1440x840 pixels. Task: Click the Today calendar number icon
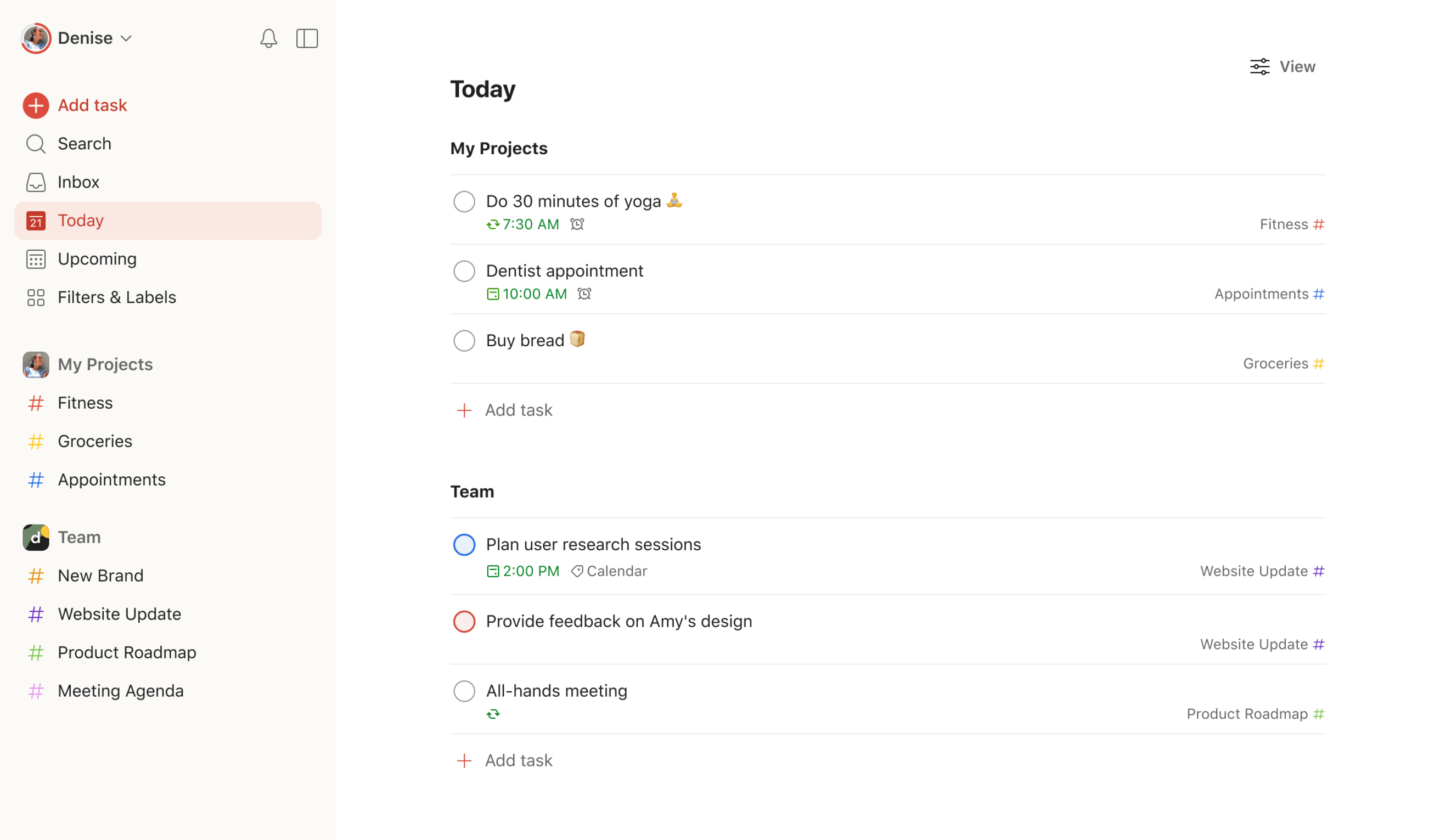(36, 220)
